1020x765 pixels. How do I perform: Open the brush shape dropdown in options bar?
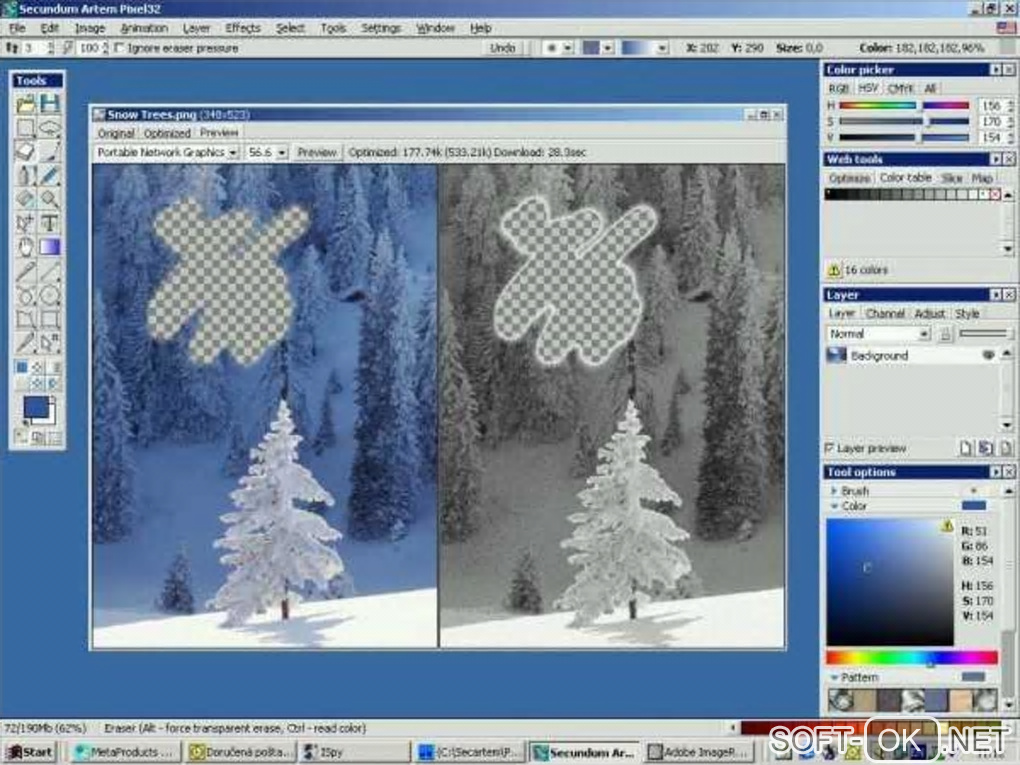coord(567,48)
